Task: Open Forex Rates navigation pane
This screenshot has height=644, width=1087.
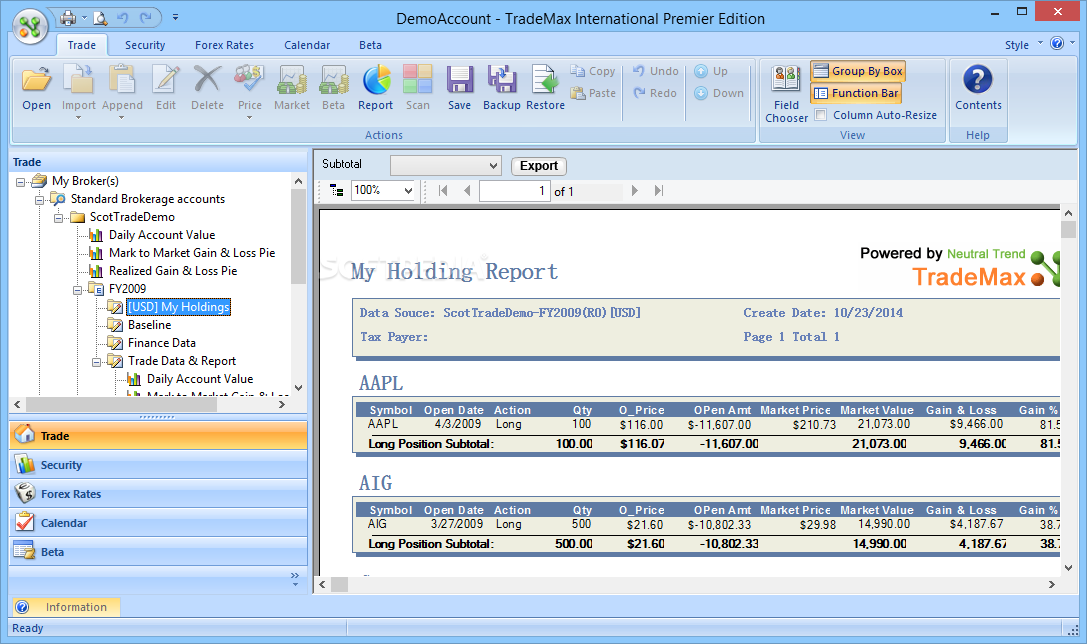Action: point(158,494)
